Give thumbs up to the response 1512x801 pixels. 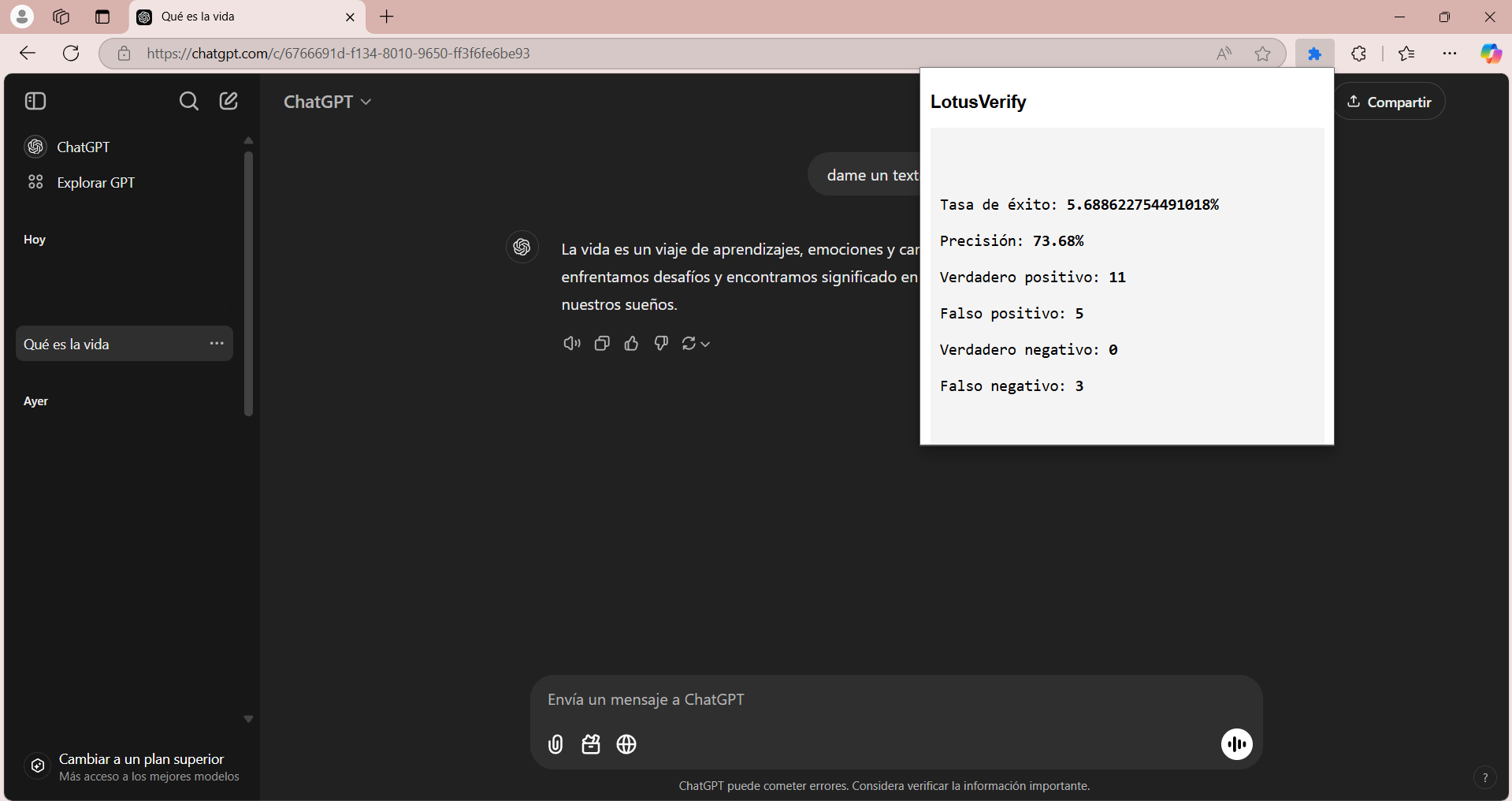coord(631,343)
